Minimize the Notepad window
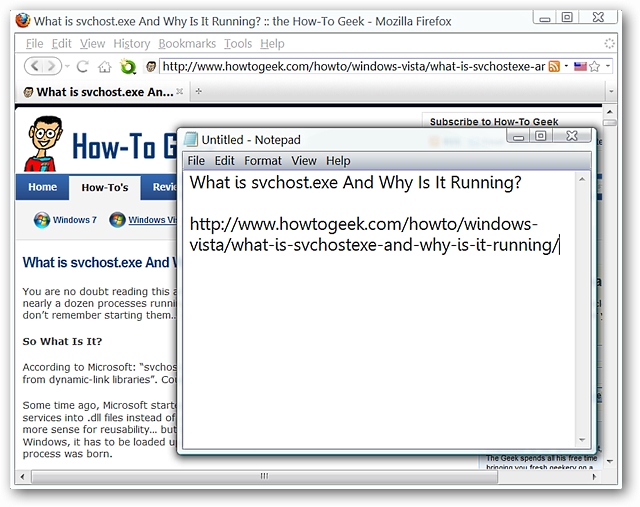This screenshot has height=507, width=640. coord(518,136)
